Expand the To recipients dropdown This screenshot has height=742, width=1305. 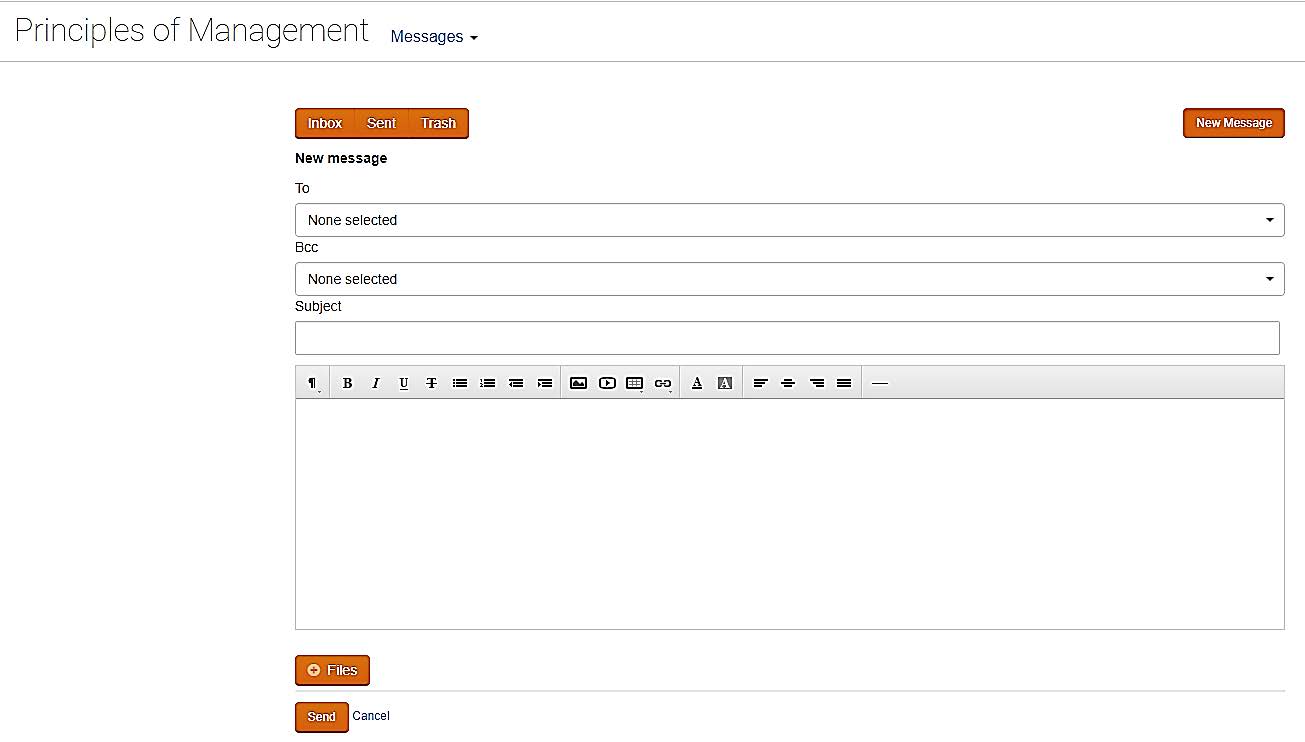(x=789, y=220)
